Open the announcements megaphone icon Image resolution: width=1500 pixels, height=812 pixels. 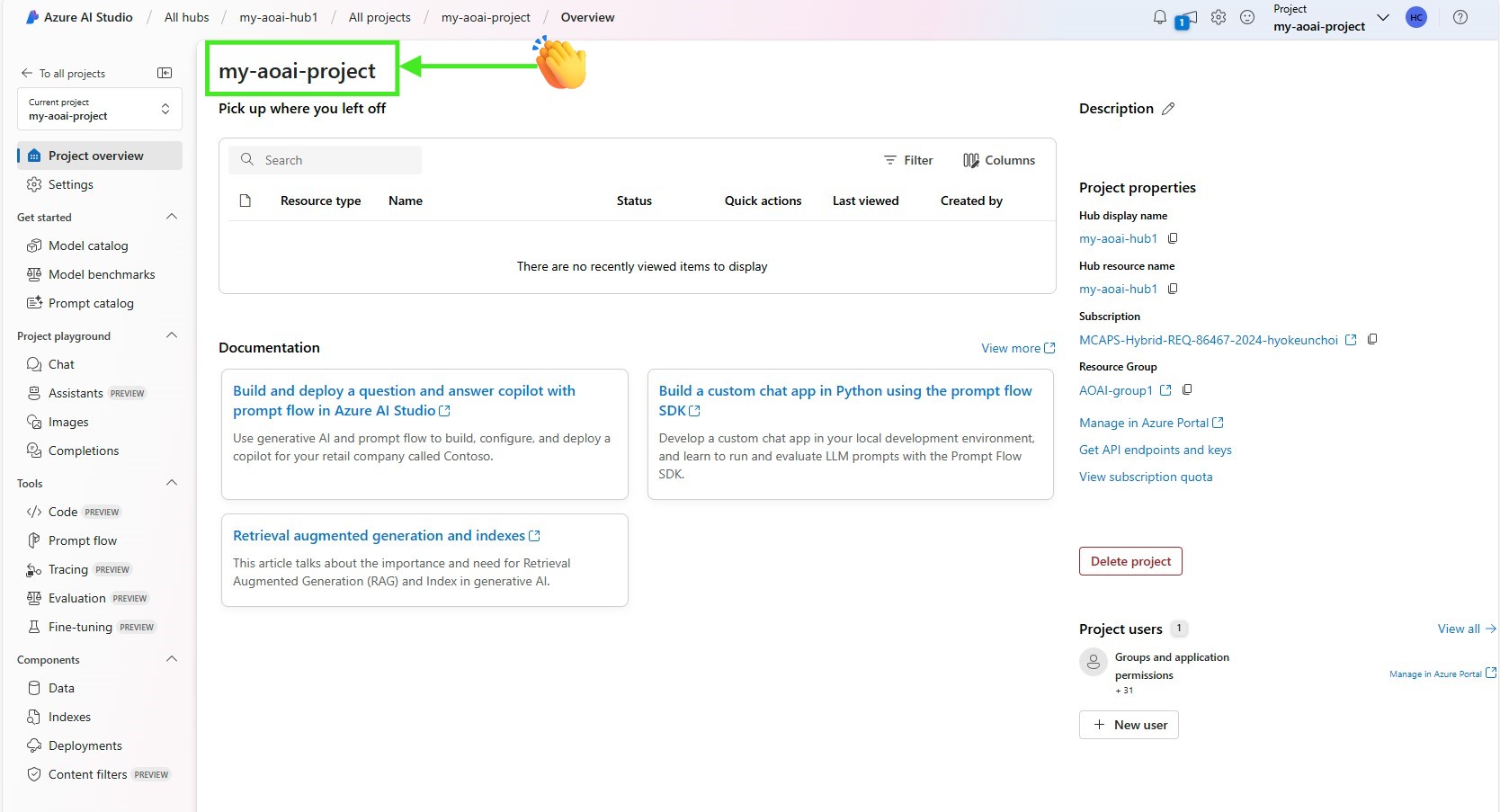pyautogui.click(x=1186, y=19)
